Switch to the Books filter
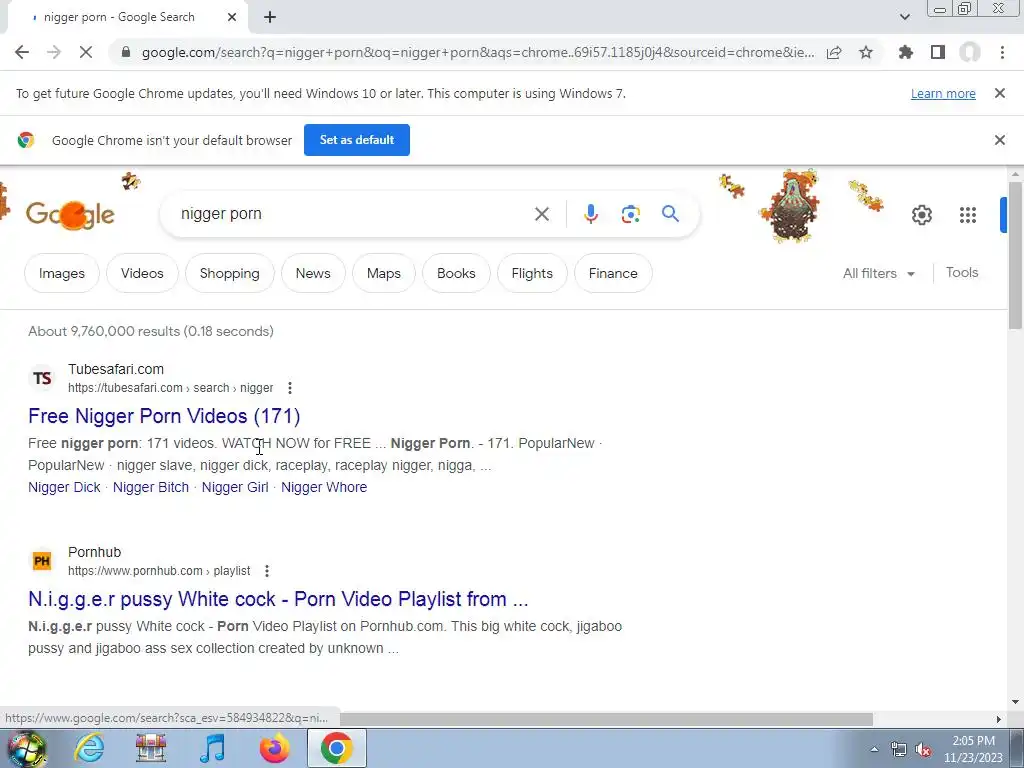This screenshot has height=768, width=1024. [x=456, y=273]
